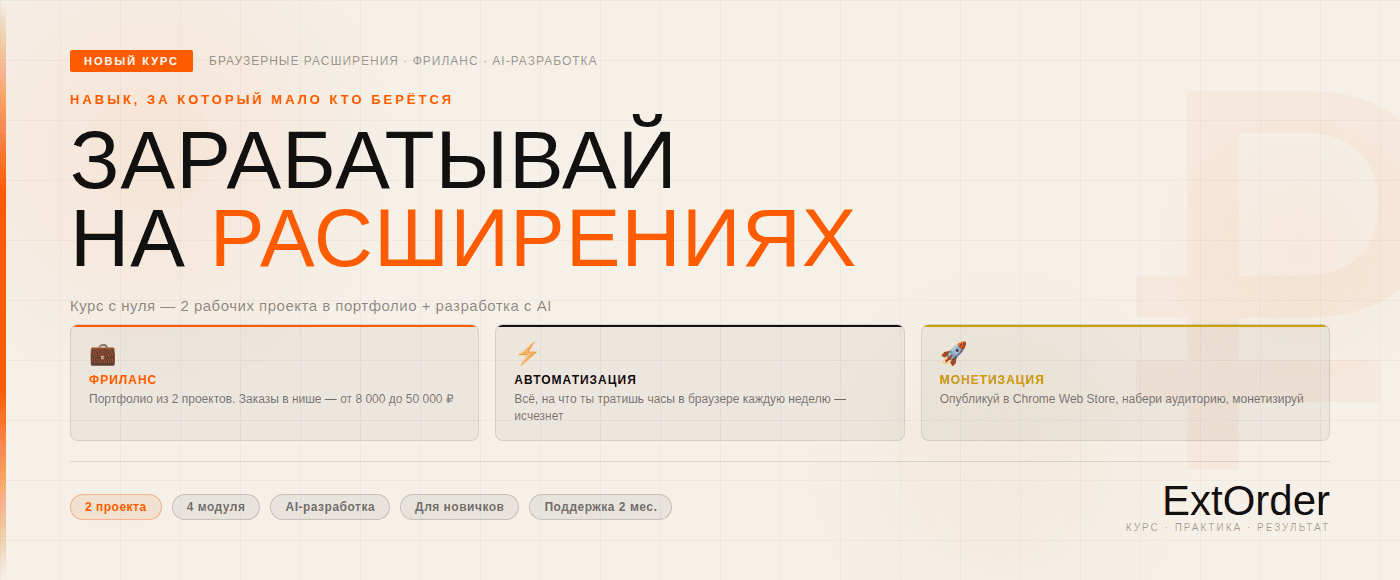Click the ЗАРАБАТЫВАЙ headline text
This screenshot has height=580, width=1400.
point(373,160)
